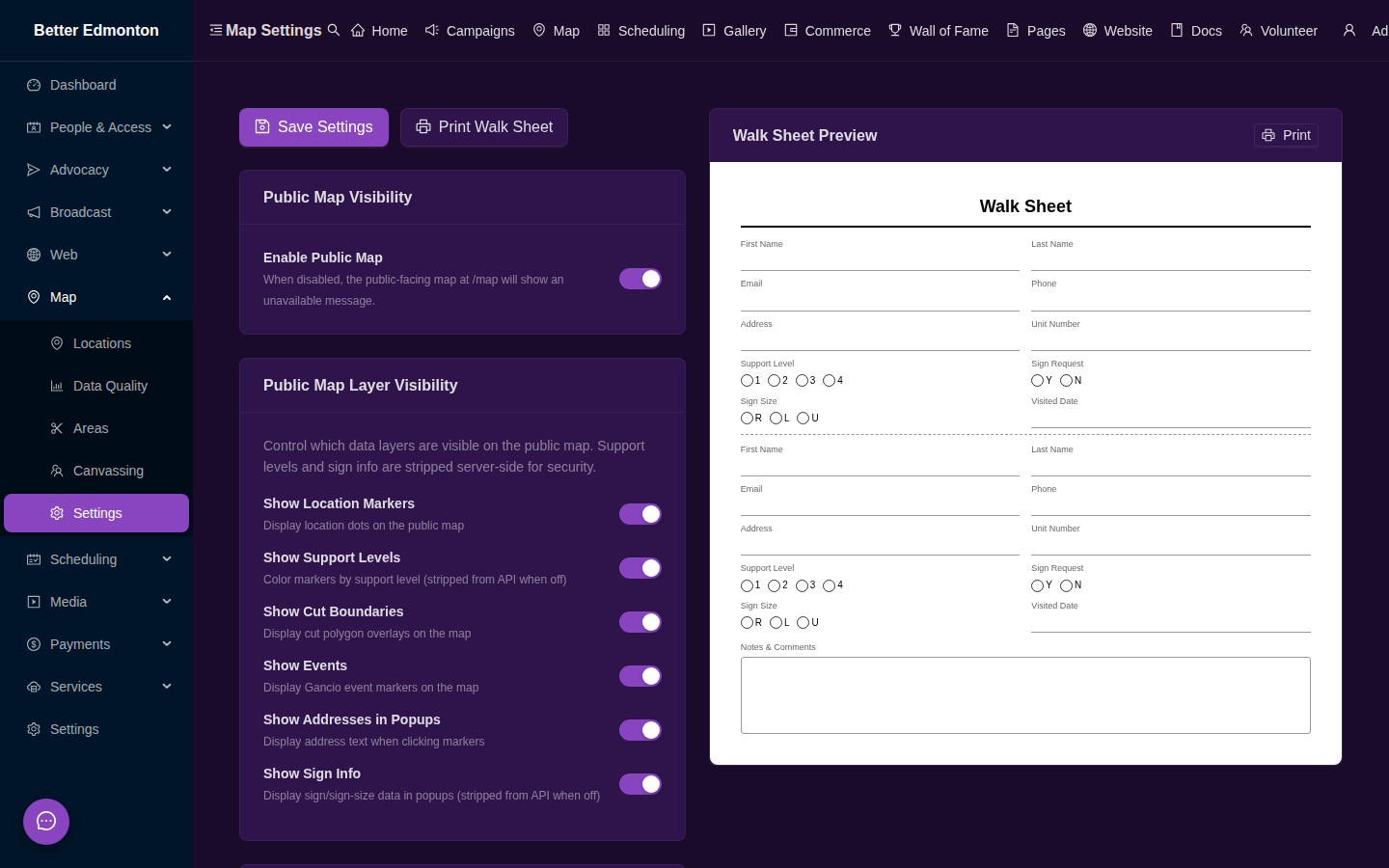Screen dimensions: 1389x868
Task: Expand Web submenu chevron
Action: click(x=167, y=254)
